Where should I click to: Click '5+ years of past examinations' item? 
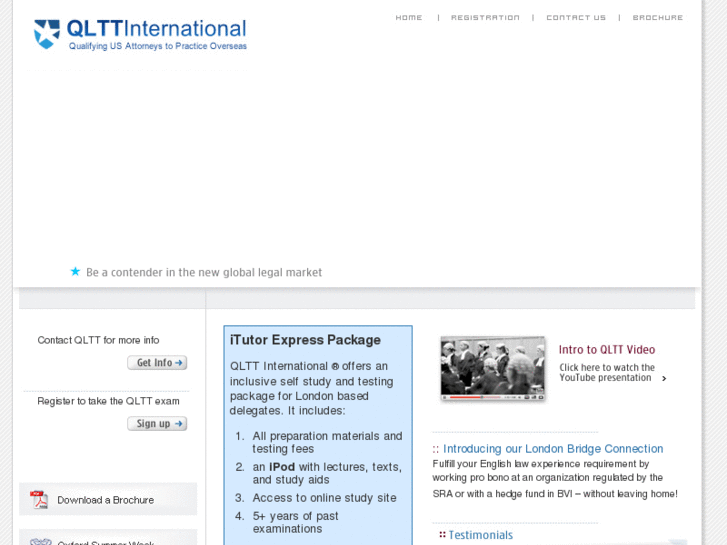coord(295,522)
